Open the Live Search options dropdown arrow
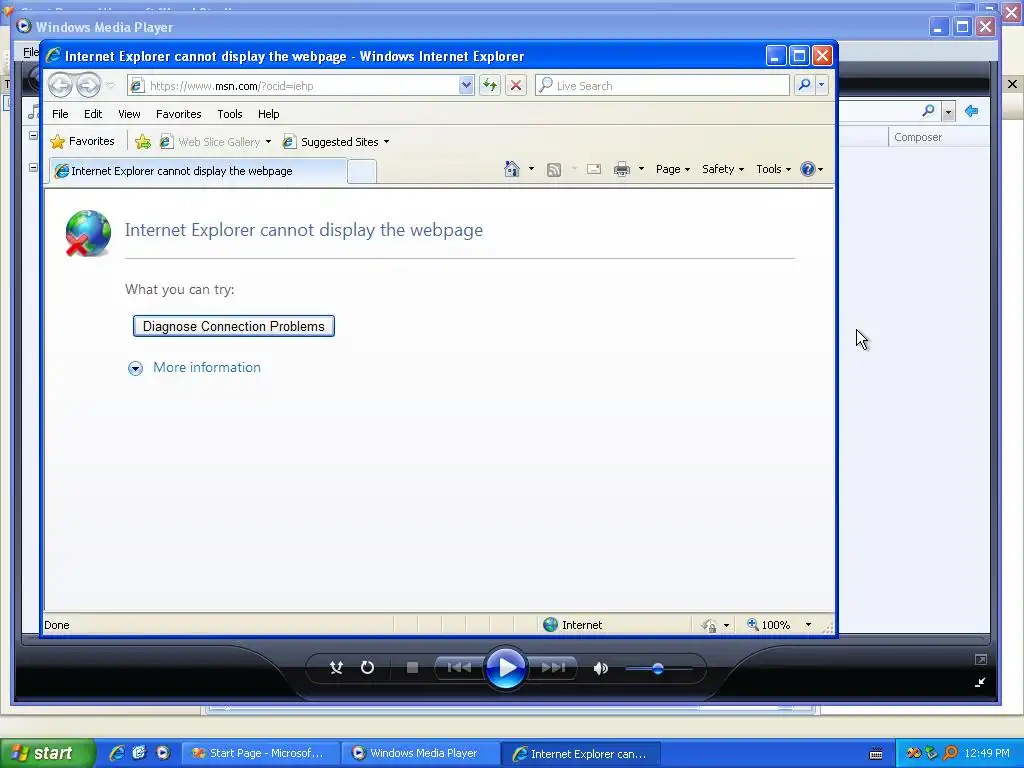Viewport: 1024px width, 768px height. [821, 85]
